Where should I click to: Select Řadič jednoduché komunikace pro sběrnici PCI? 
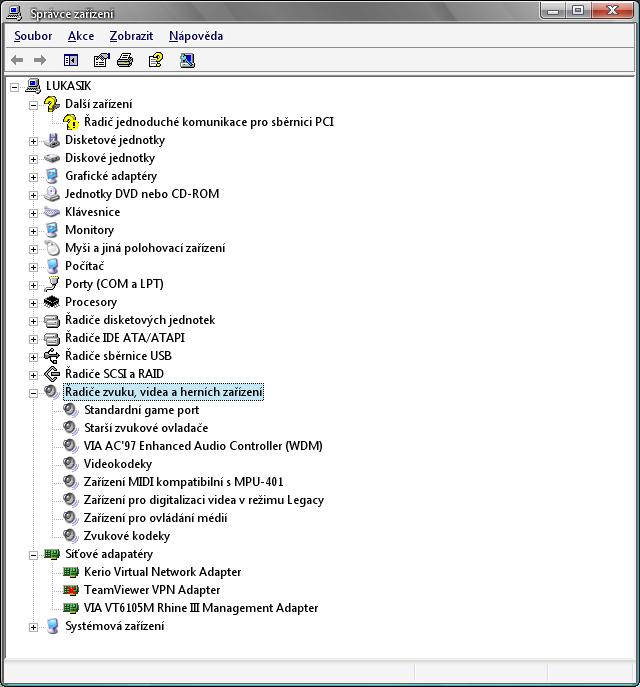point(209,122)
